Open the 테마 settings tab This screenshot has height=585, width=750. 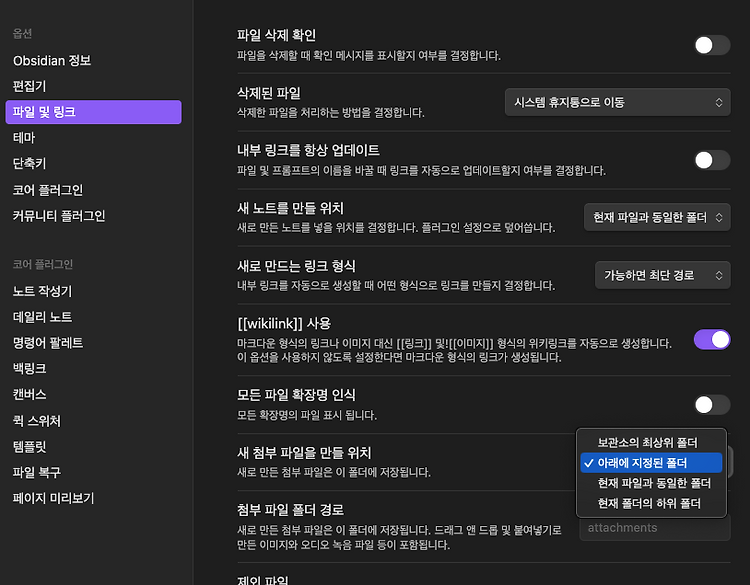click(x=24, y=138)
